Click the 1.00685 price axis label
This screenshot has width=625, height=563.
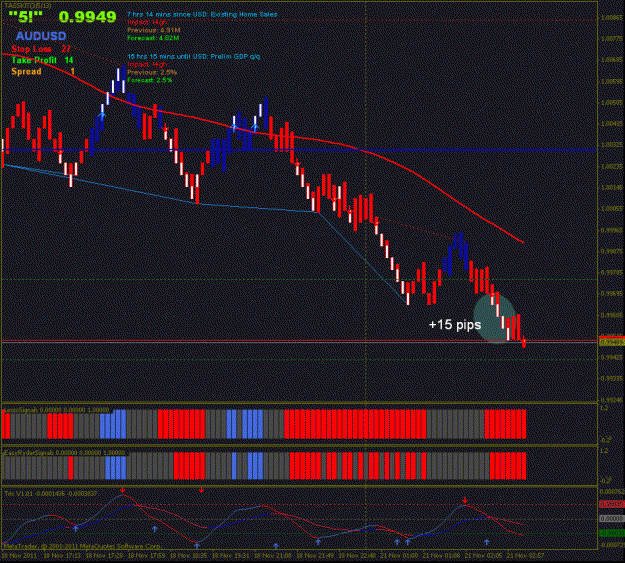(612, 60)
